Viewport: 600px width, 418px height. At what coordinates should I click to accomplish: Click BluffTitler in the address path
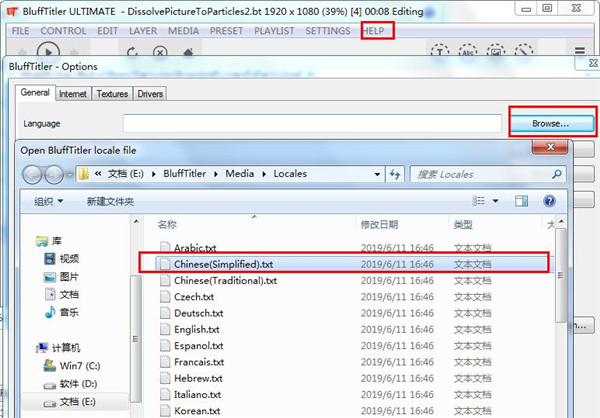click(184, 174)
